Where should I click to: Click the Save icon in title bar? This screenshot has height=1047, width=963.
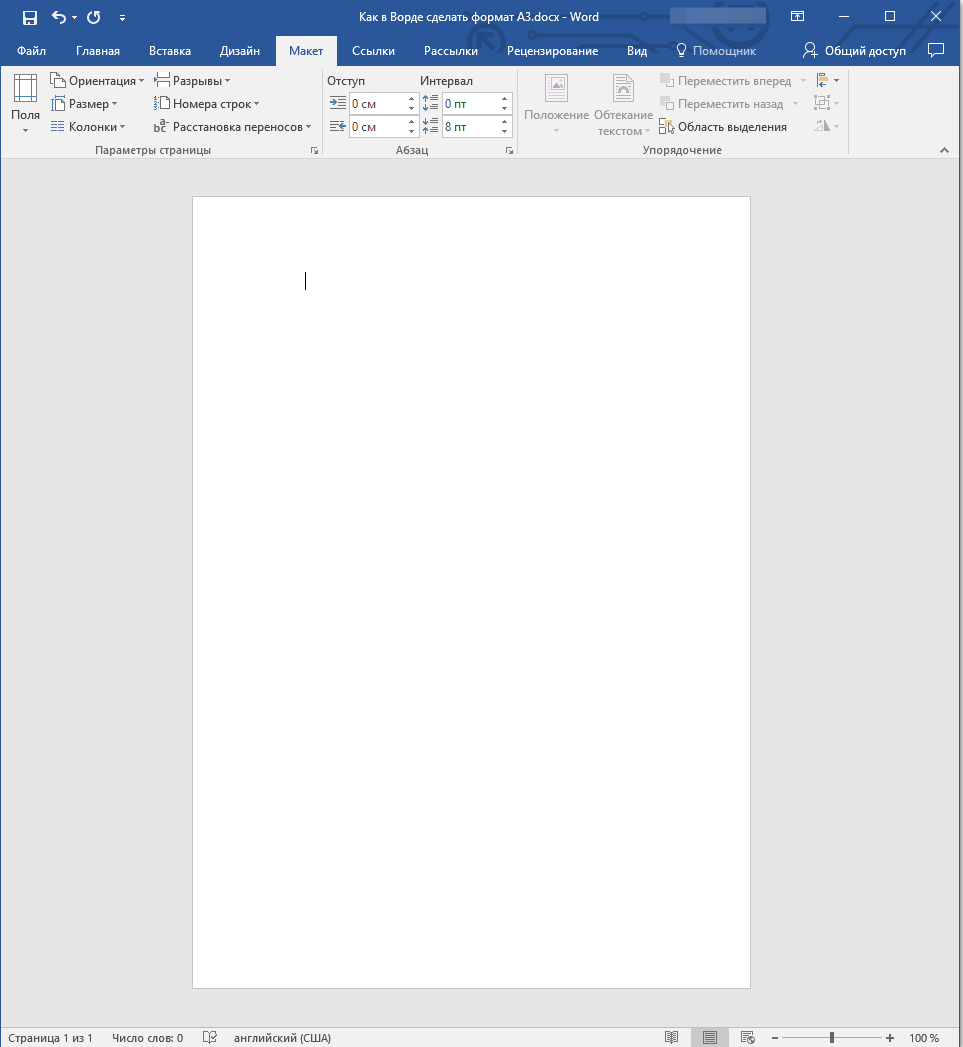(30, 17)
